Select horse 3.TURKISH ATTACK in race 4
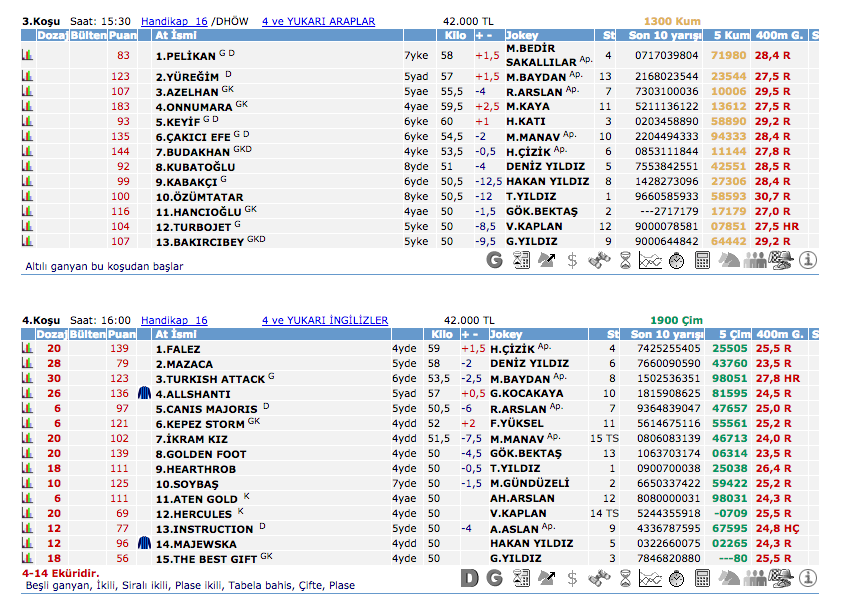This screenshot has width=843, height=613. pos(210,379)
